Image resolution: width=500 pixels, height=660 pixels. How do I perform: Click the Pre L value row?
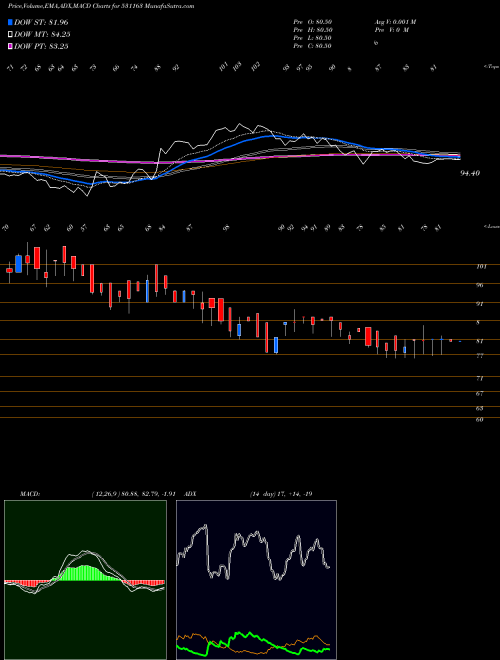[313, 38]
